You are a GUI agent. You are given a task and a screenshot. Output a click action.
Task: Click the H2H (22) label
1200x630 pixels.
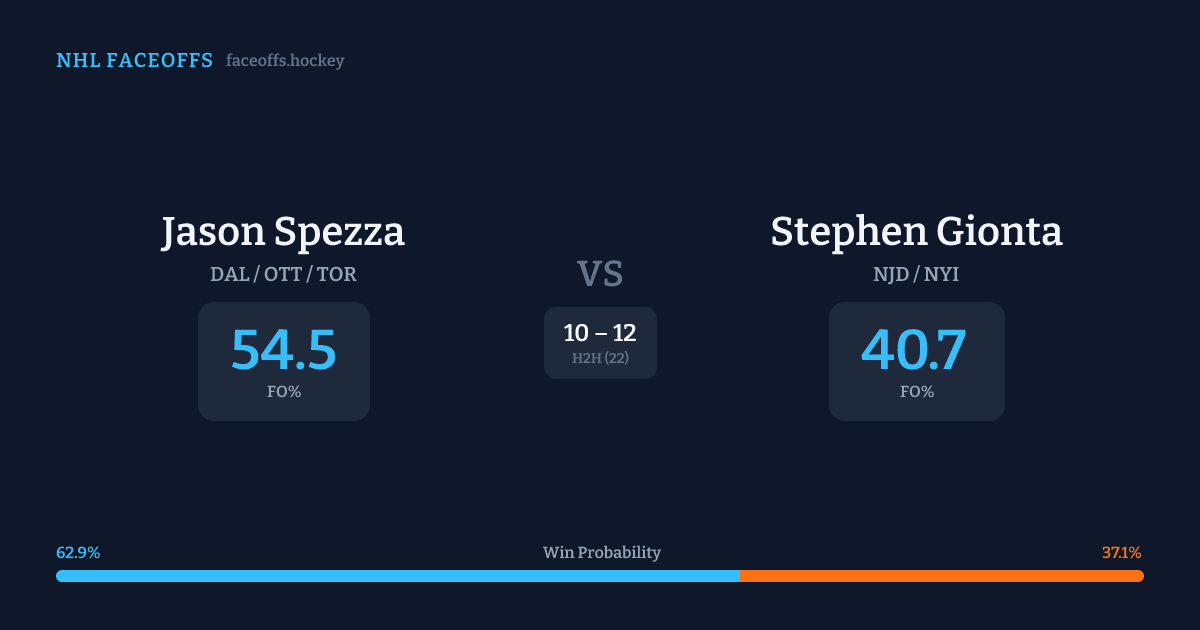pyautogui.click(x=600, y=358)
